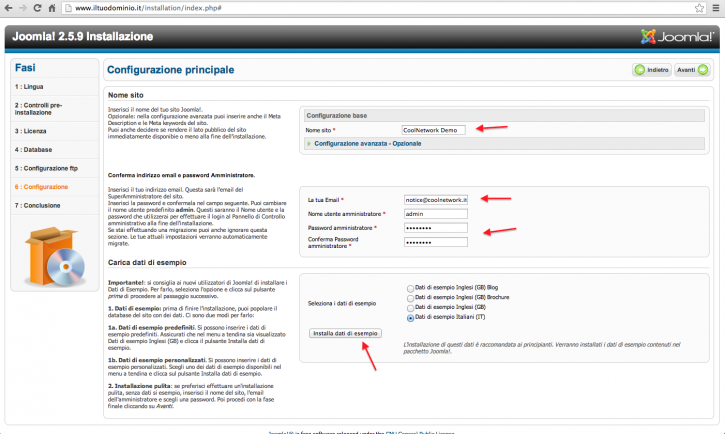This screenshot has width=725, height=434.
Task: Click the Conferma Password amministratore field
Action: (x=436, y=242)
